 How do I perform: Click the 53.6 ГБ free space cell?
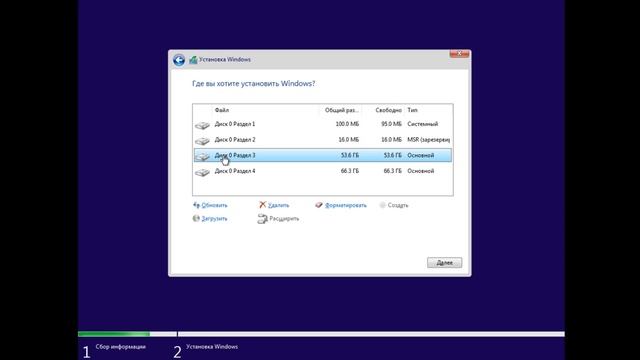(x=392, y=156)
